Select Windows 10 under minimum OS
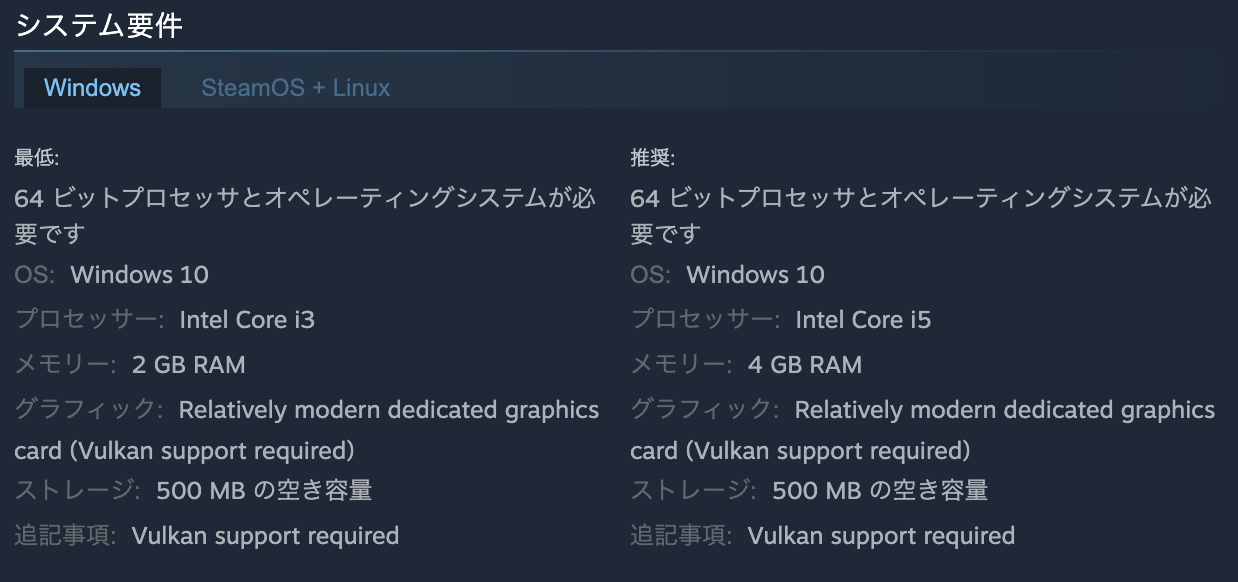Viewport: 1238px width, 582px height. click(x=140, y=274)
